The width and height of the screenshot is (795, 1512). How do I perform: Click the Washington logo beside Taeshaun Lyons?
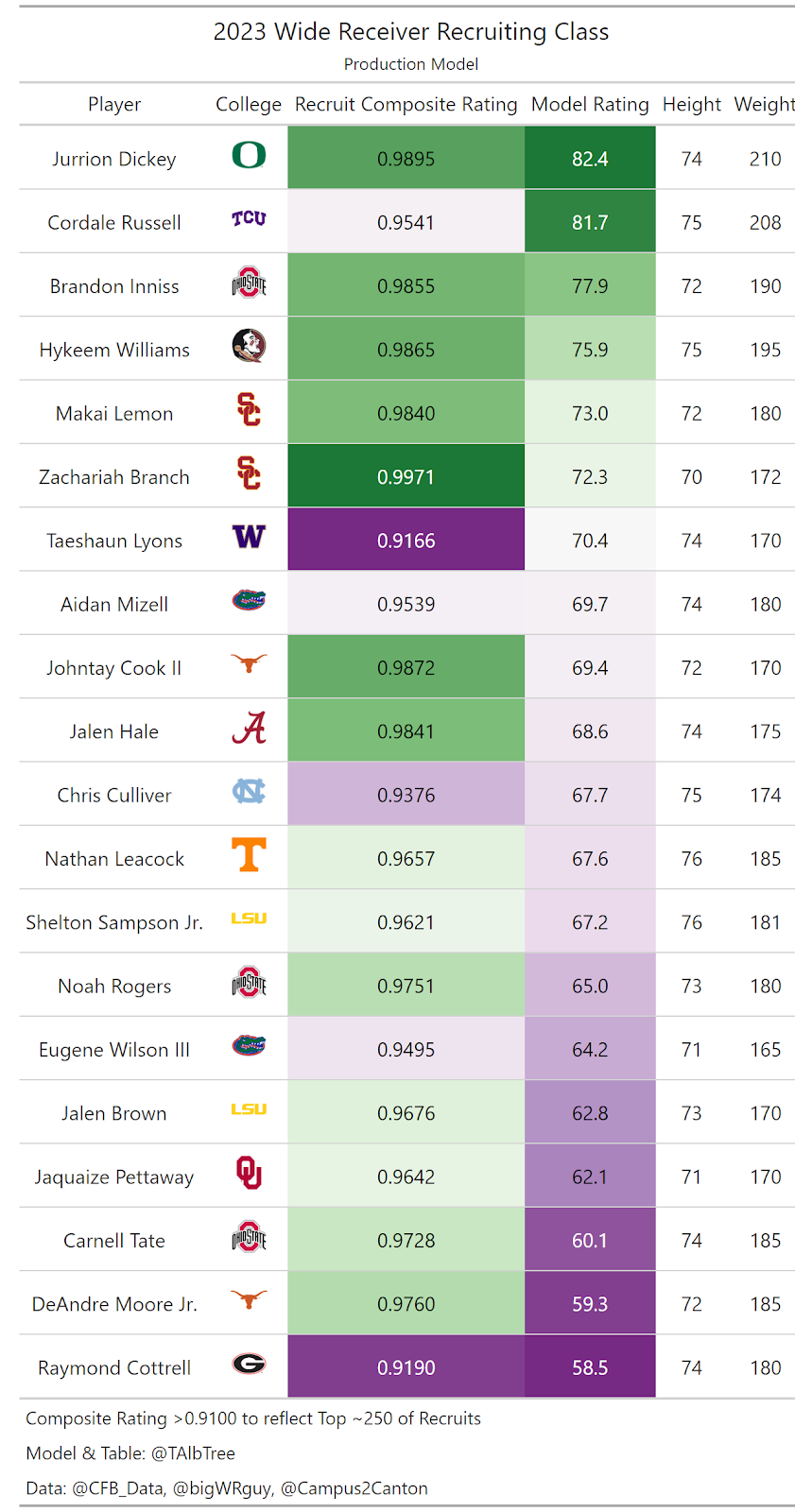249,538
